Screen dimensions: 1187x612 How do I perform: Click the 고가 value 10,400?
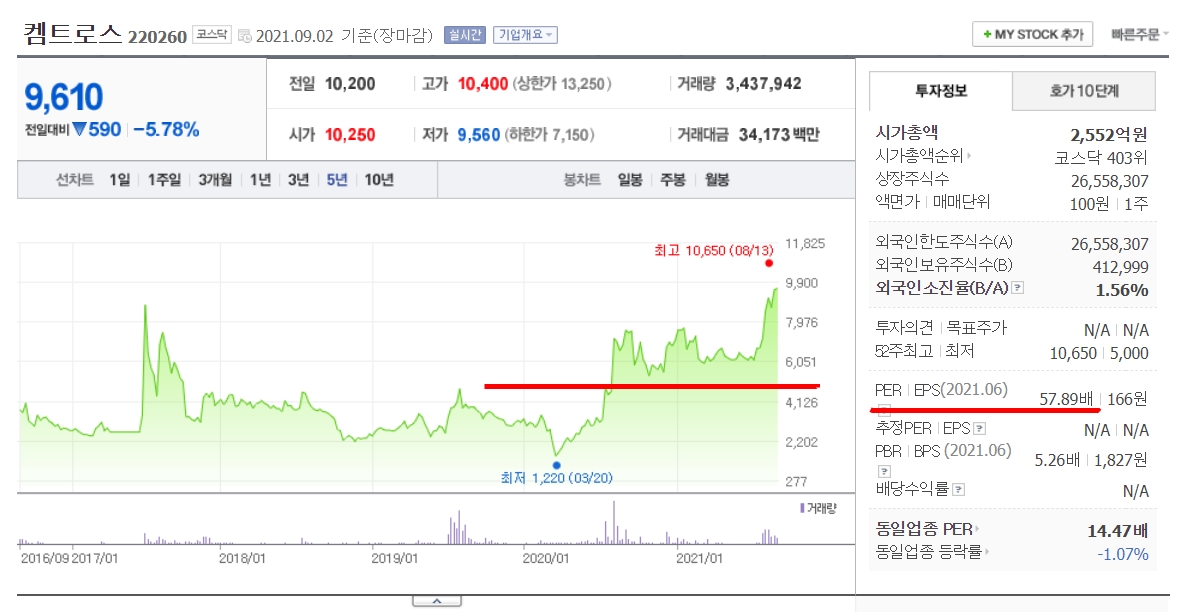click(483, 84)
